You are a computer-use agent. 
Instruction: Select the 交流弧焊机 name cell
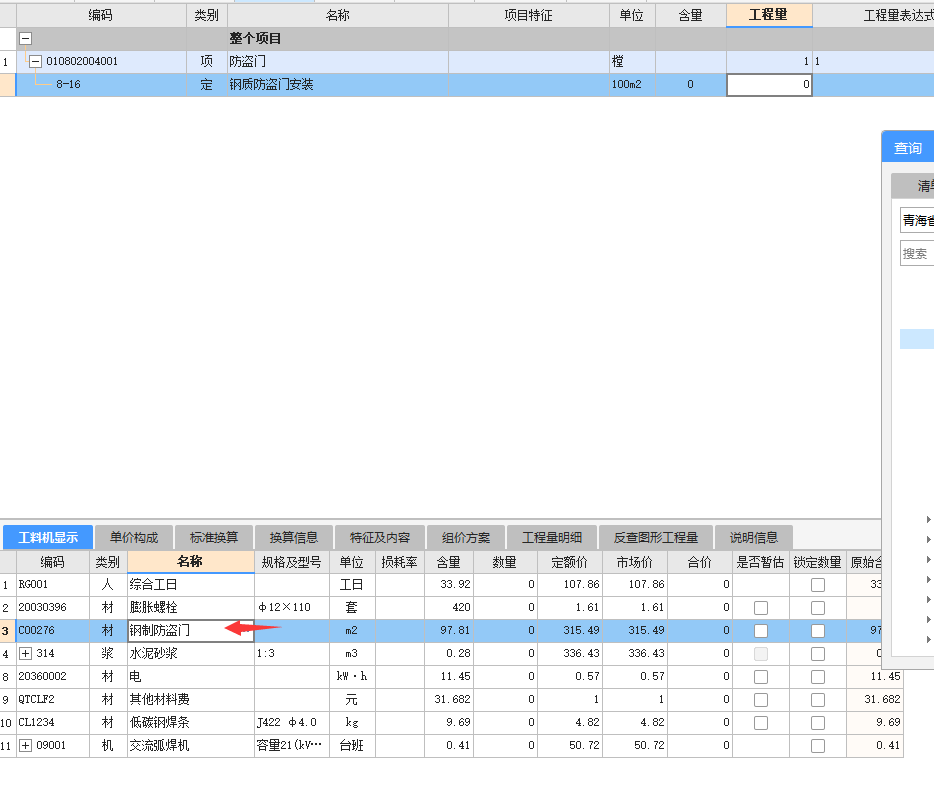coord(191,745)
